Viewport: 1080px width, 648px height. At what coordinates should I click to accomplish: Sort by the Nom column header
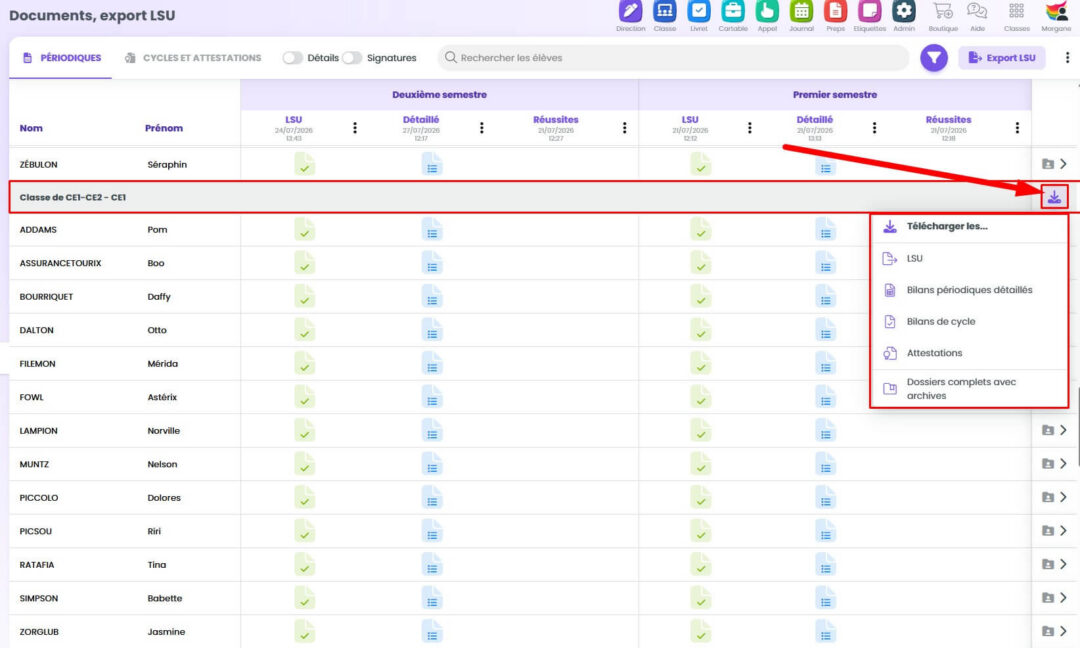click(x=31, y=128)
